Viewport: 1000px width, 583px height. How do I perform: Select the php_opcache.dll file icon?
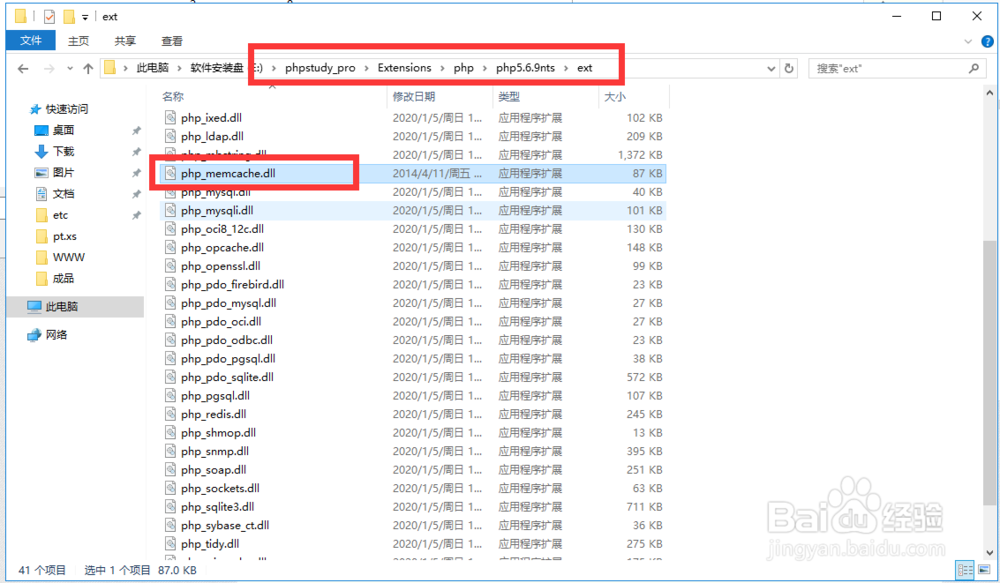tap(170, 247)
